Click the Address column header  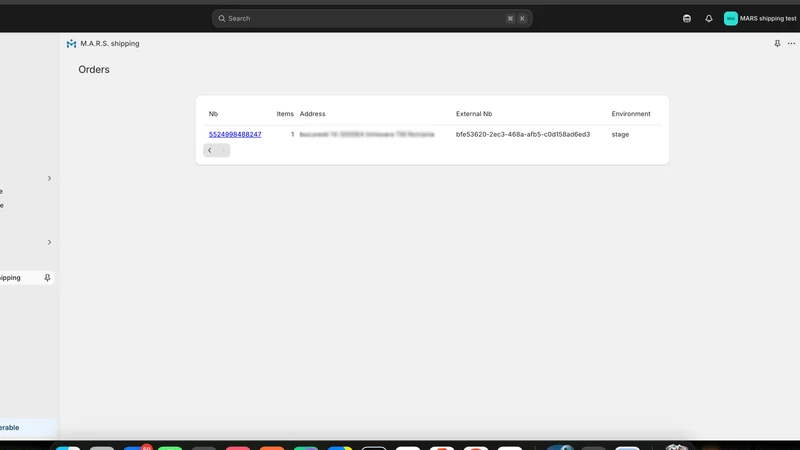coord(312,114)
